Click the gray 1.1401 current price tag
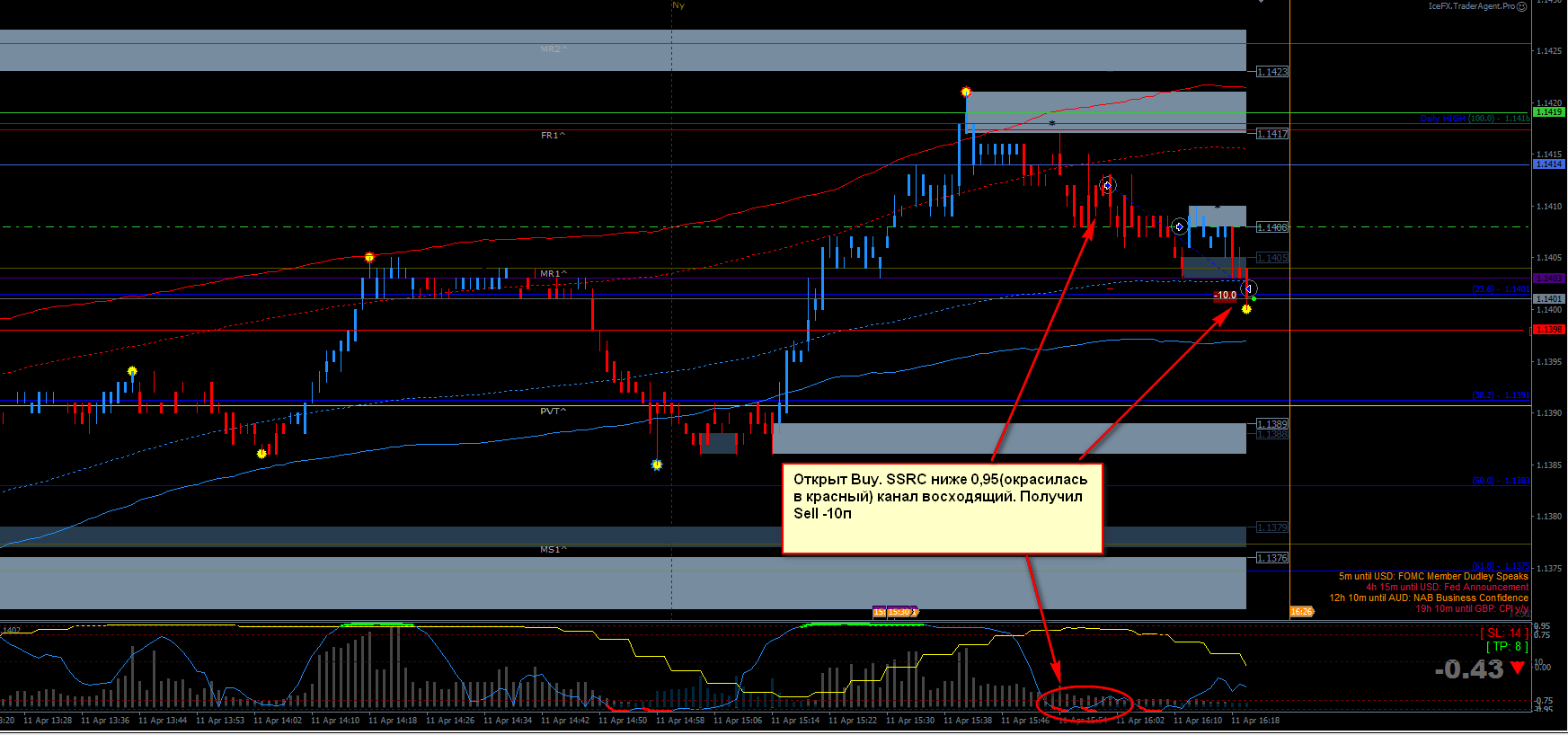Image resolution: width=1568 pixels, height=735 pixels. pyautogui.click(x=1548, y=298)
